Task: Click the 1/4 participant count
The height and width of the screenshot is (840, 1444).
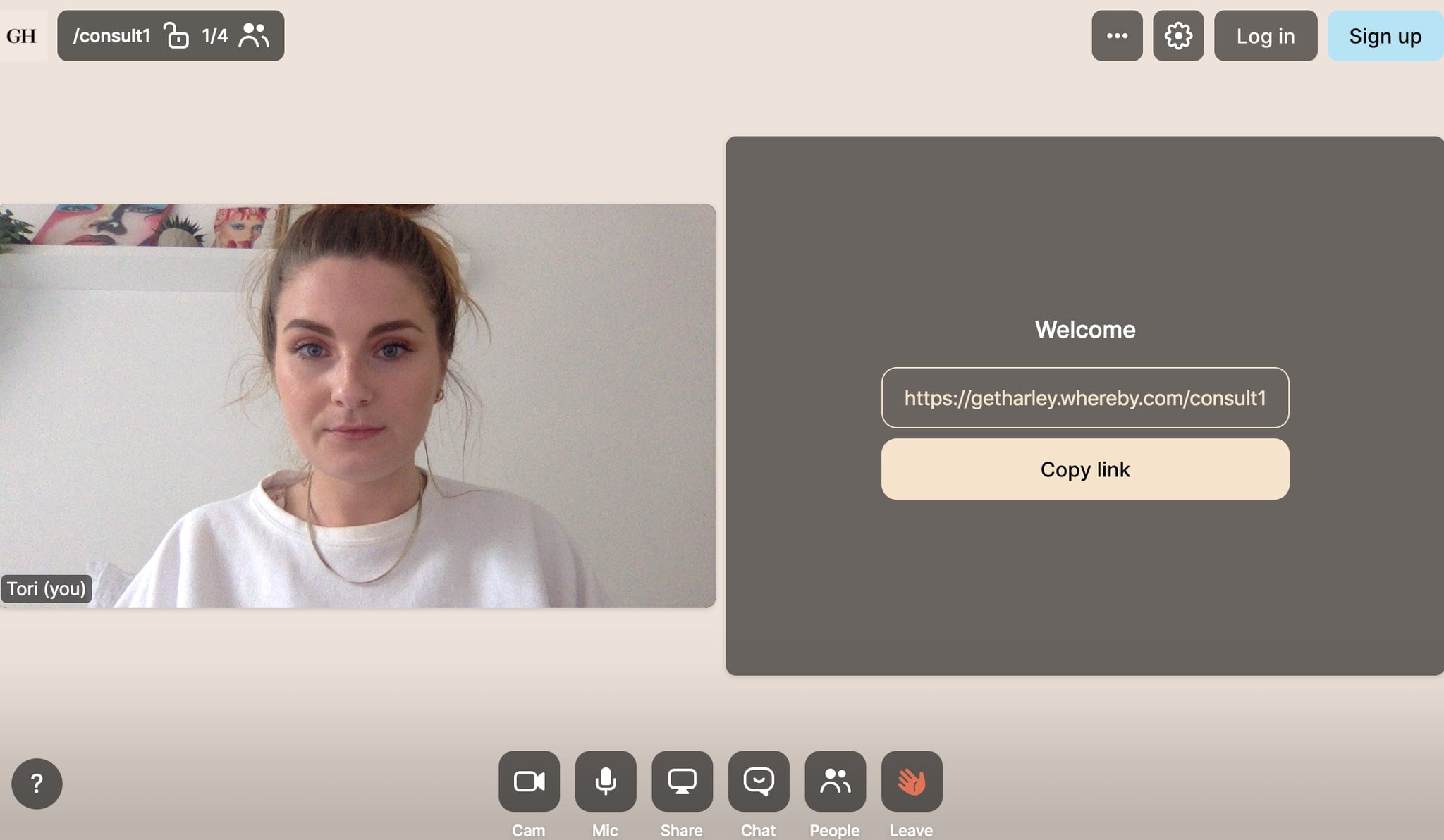Action: pyautogui.click(x=214, y=35)
